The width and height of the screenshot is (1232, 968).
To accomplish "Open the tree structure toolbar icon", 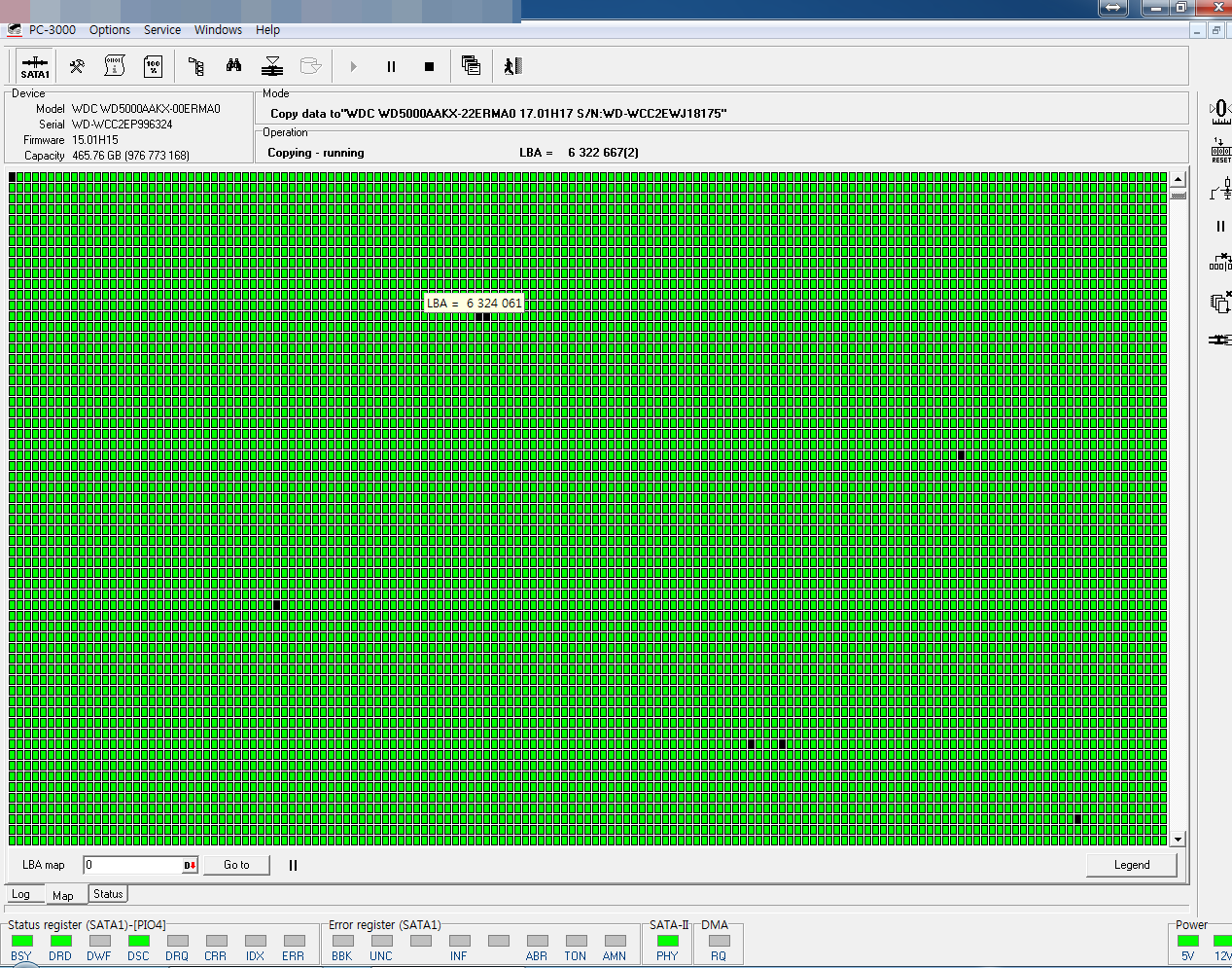I will [195, 66].
